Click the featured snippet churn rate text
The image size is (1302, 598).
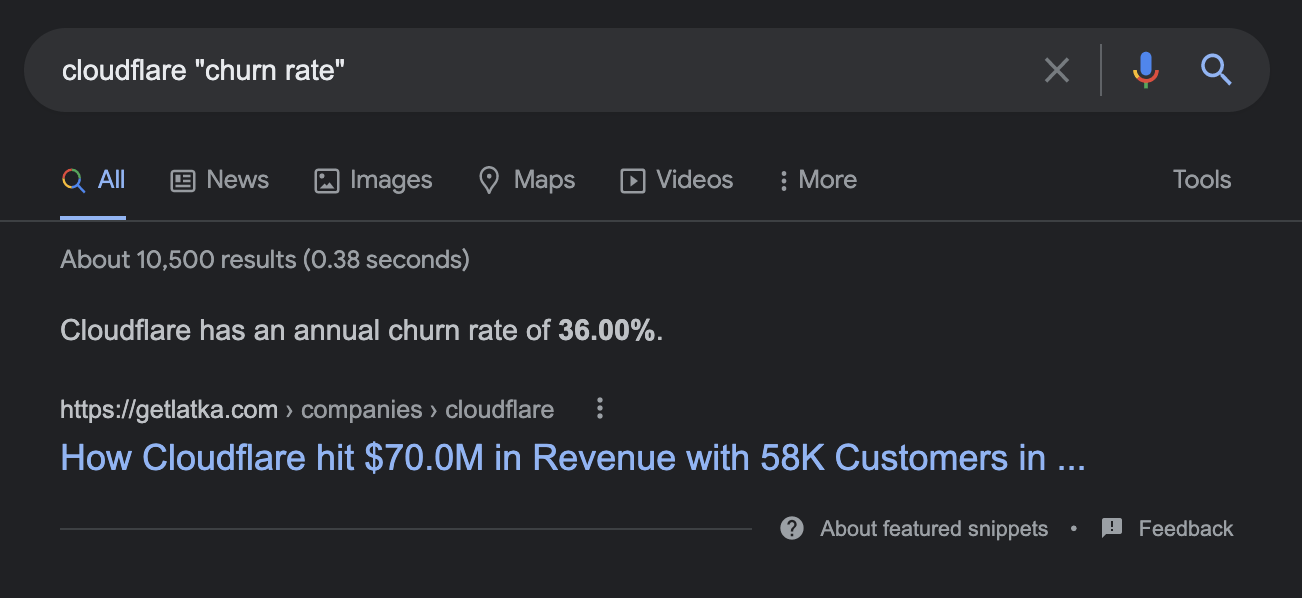pos(360,330)
